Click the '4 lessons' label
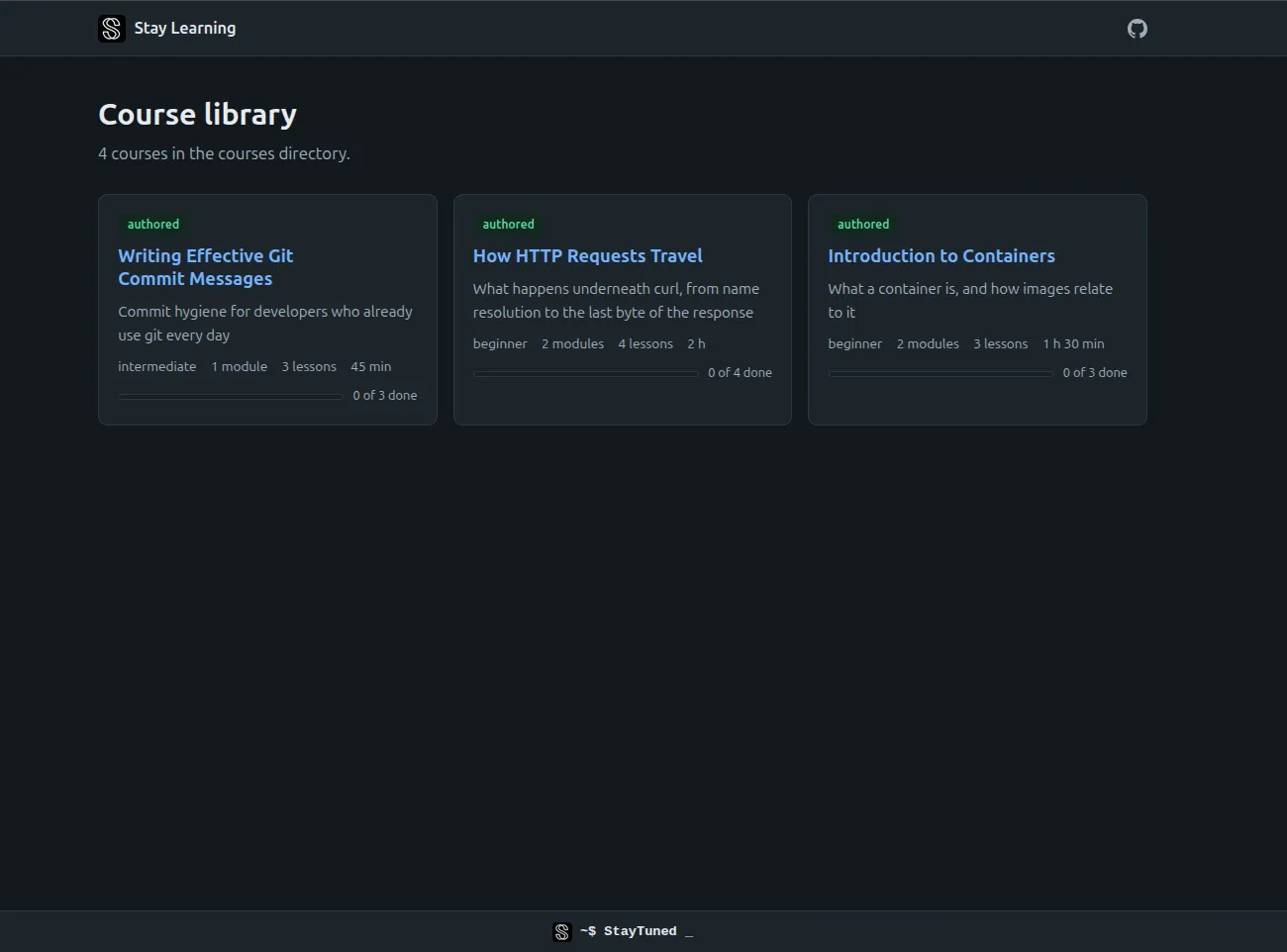1287x952 pixels. click(x=645, y=343)
